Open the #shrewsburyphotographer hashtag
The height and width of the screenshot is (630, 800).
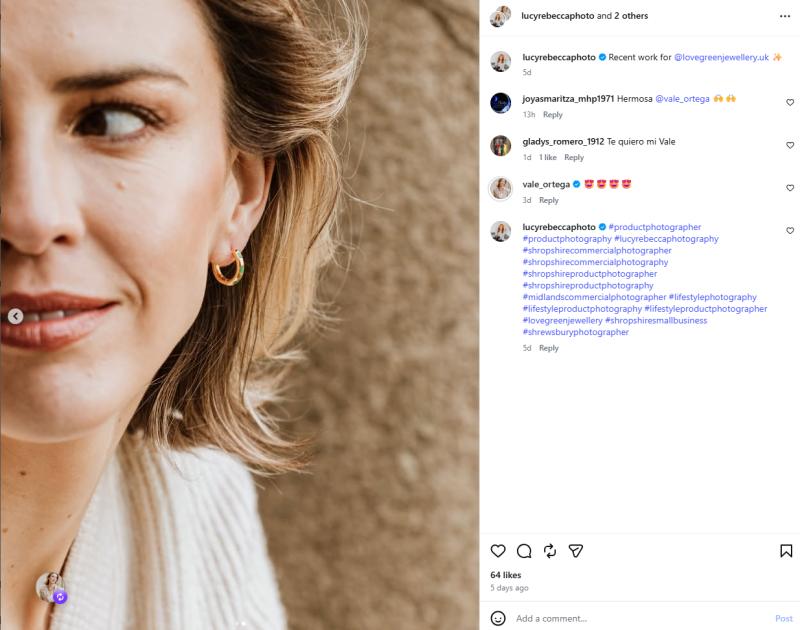click(x=575, y=332)
